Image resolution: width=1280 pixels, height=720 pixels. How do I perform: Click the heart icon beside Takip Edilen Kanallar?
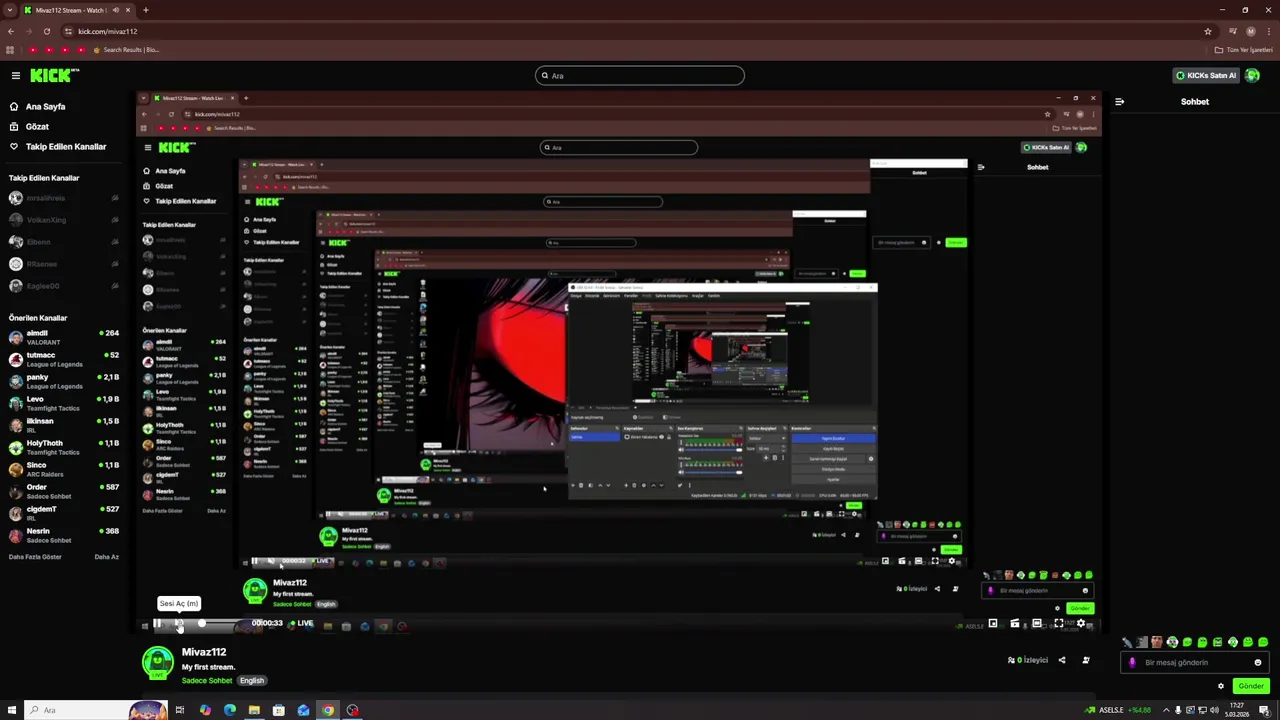click(14, 146)
